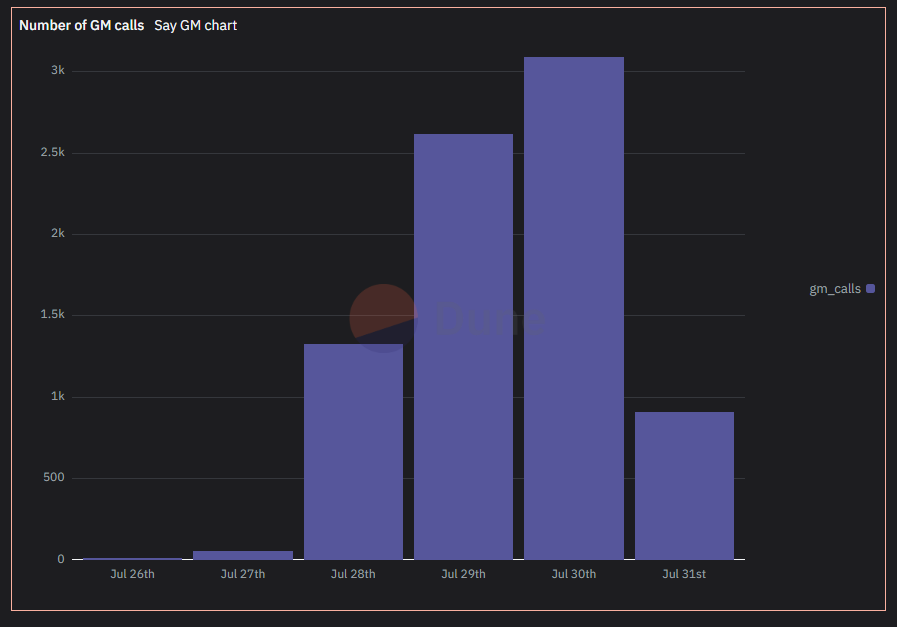Click the 0 y-axis value

click(61, 559)
